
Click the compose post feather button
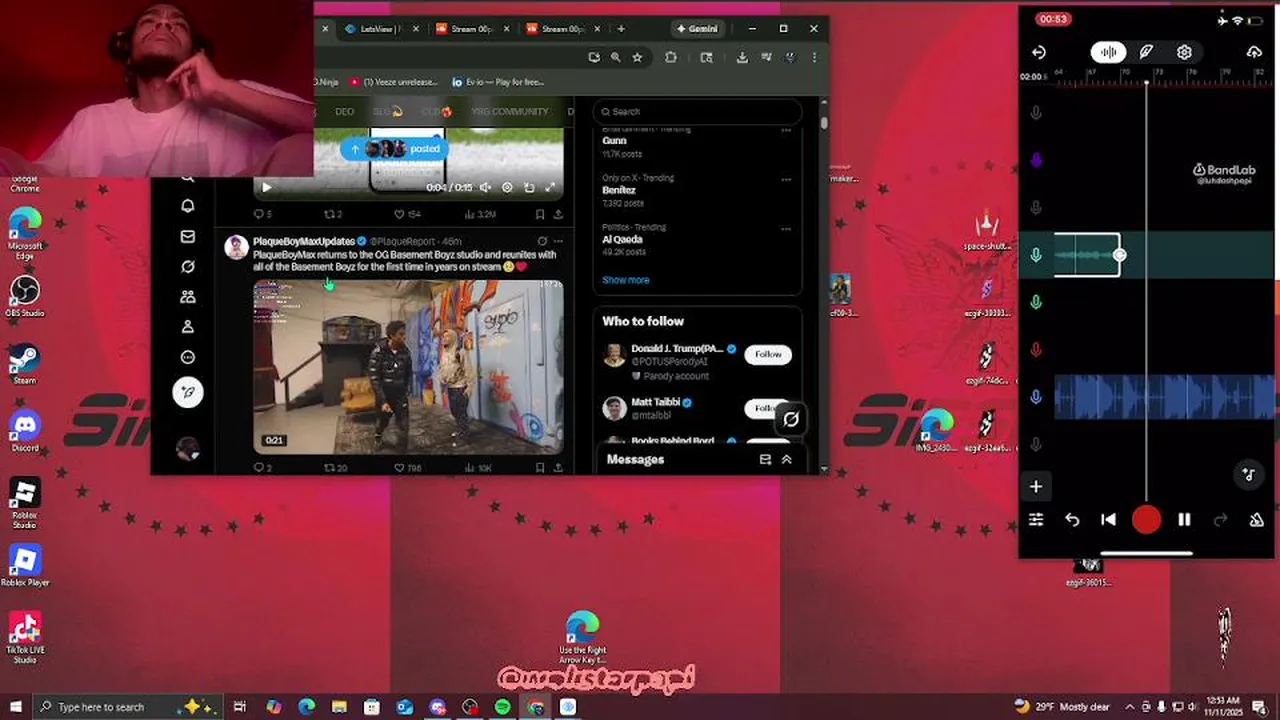click(187, 392)
